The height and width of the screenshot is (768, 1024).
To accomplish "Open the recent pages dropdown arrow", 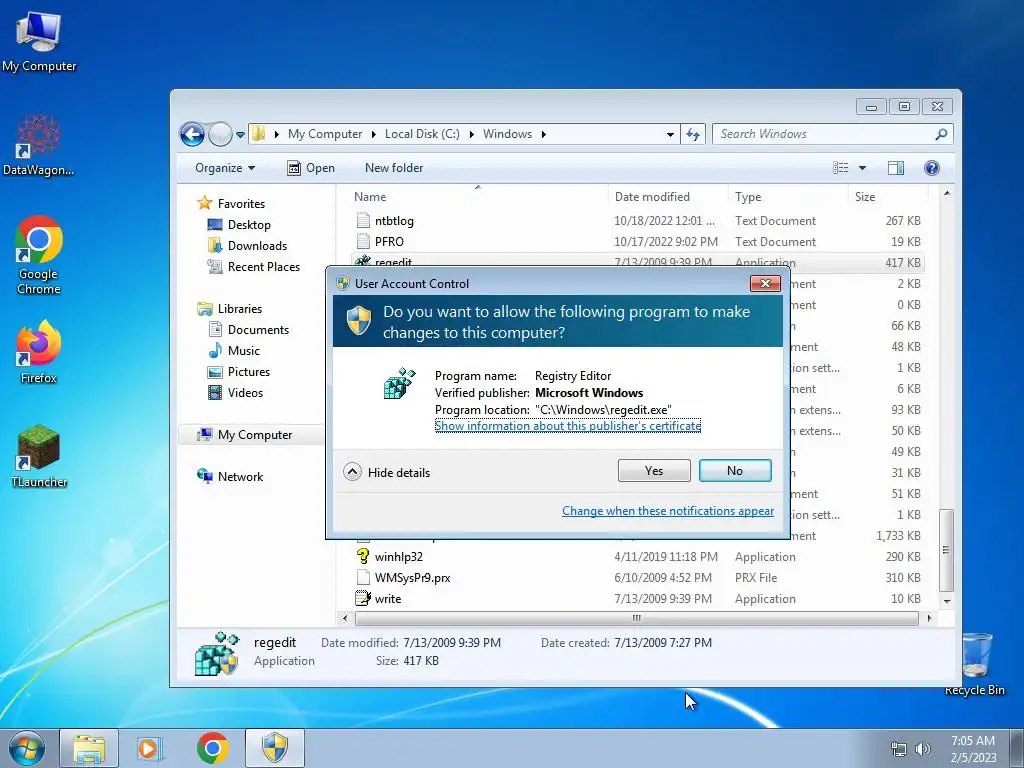I will point(240,135).
